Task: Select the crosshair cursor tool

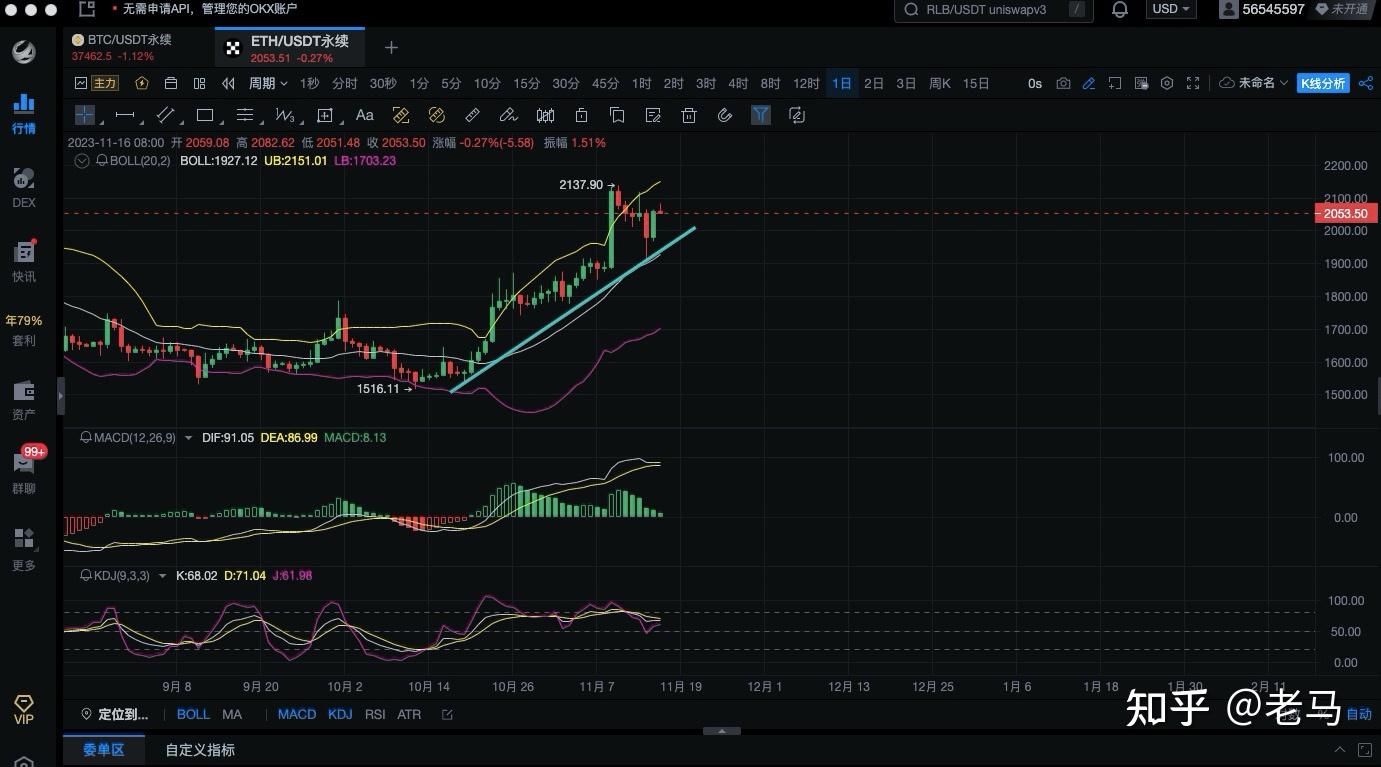Action: click(85, 115)
